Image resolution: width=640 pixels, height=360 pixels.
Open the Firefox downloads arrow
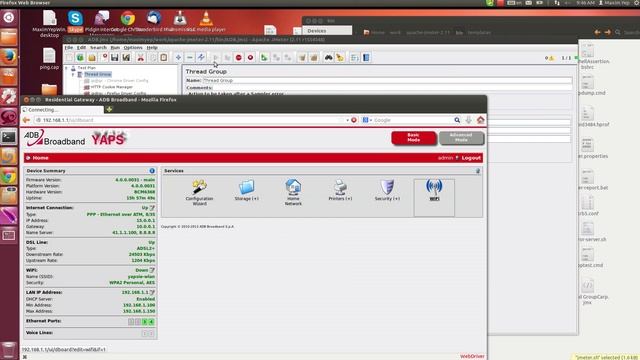(x=469, y=120)
